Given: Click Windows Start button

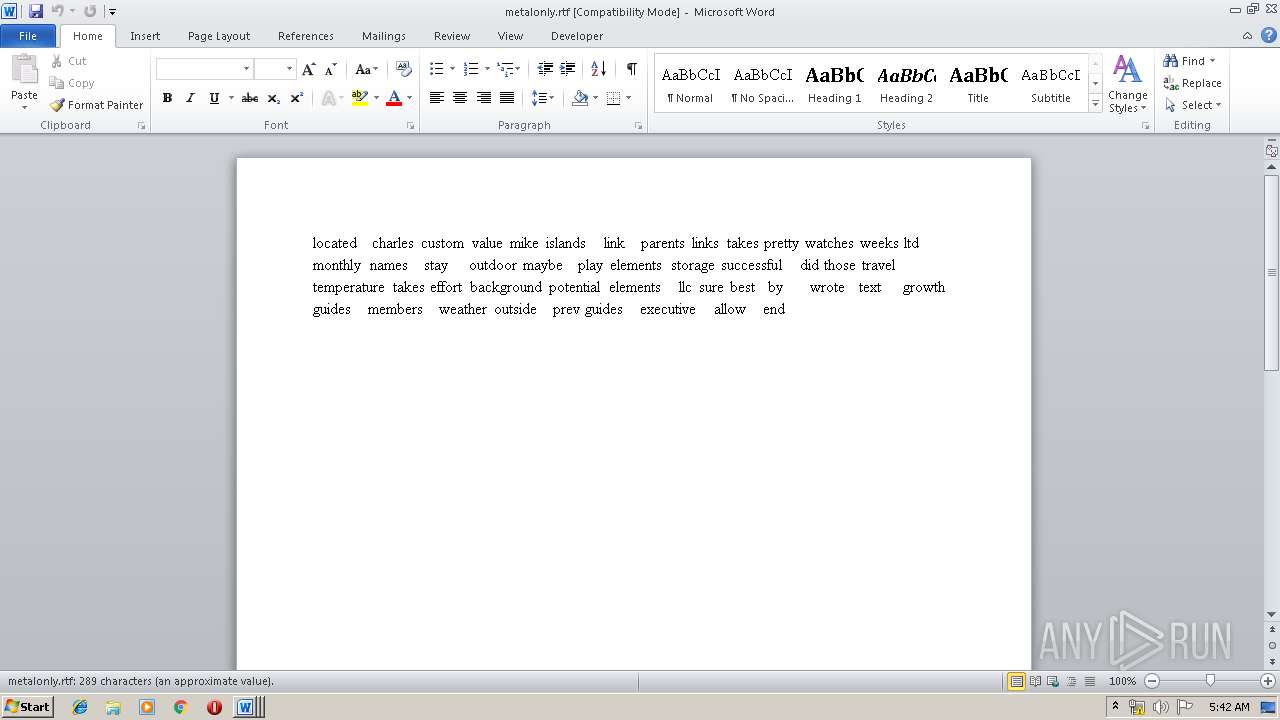Looking at the screenshot, I should (x=28, y=707).
